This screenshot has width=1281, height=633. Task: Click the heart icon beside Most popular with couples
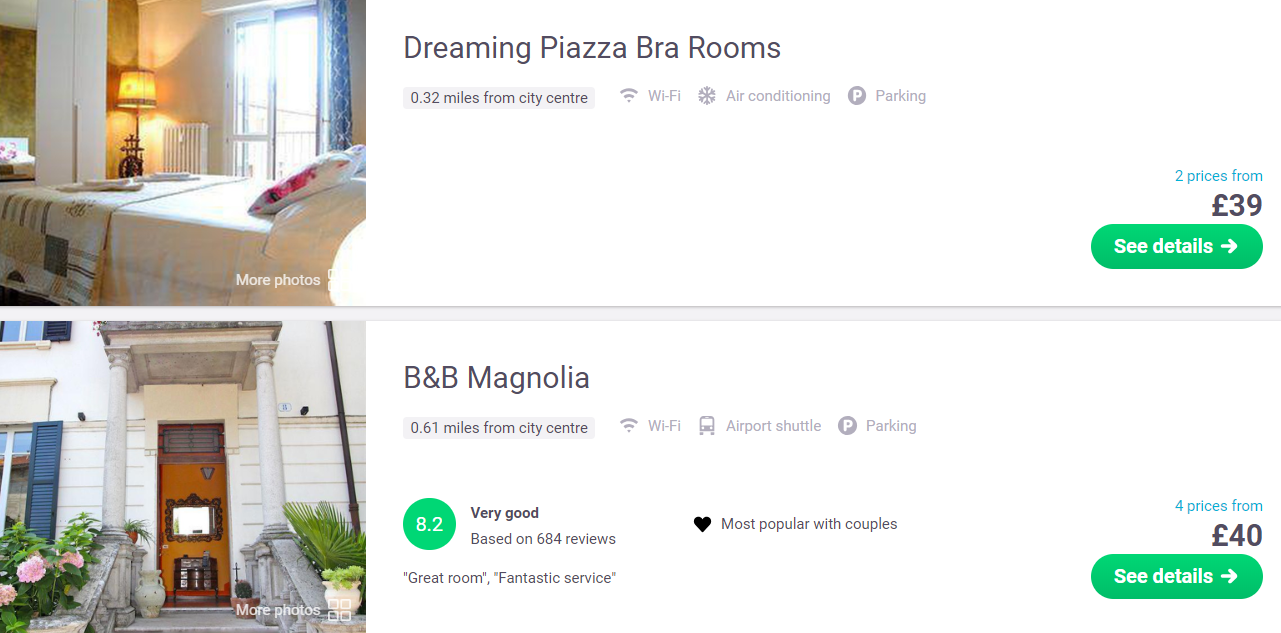702,524
